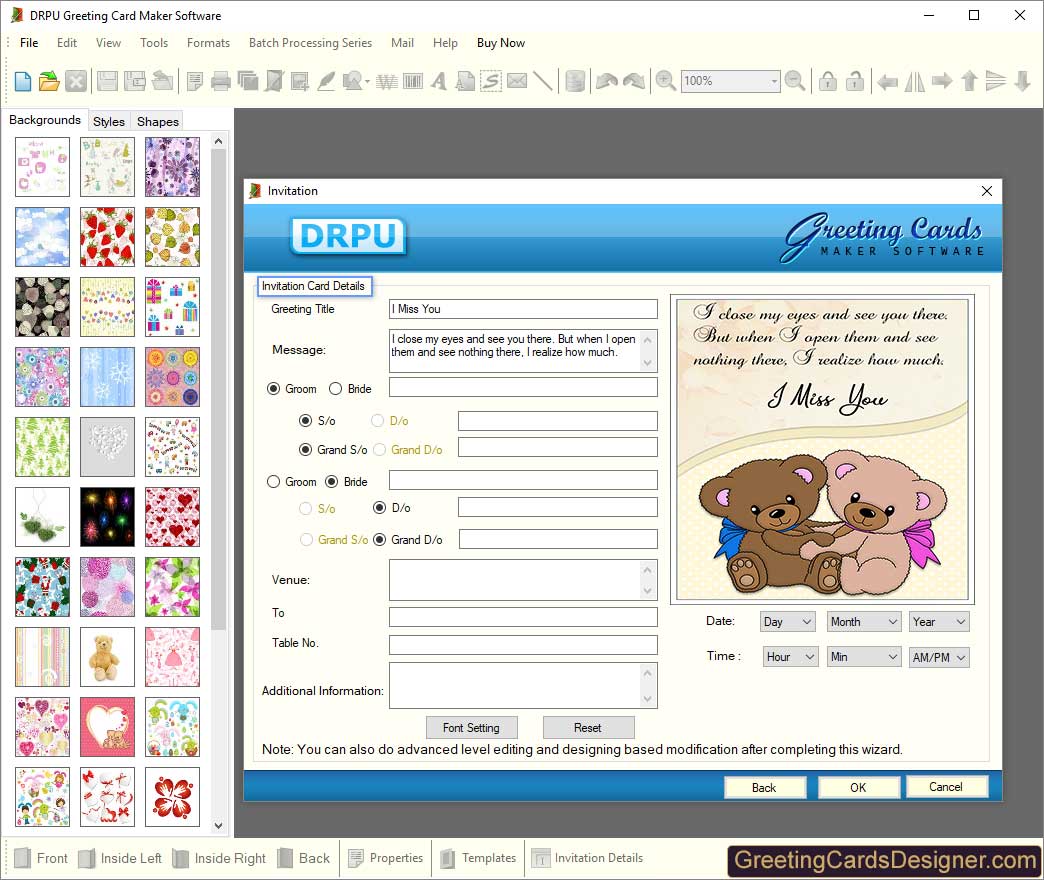Click the email envelope toolbar icon
The height and width of the screenshot is (880, 1044).
pyautogui.click(x=517, y=81)
